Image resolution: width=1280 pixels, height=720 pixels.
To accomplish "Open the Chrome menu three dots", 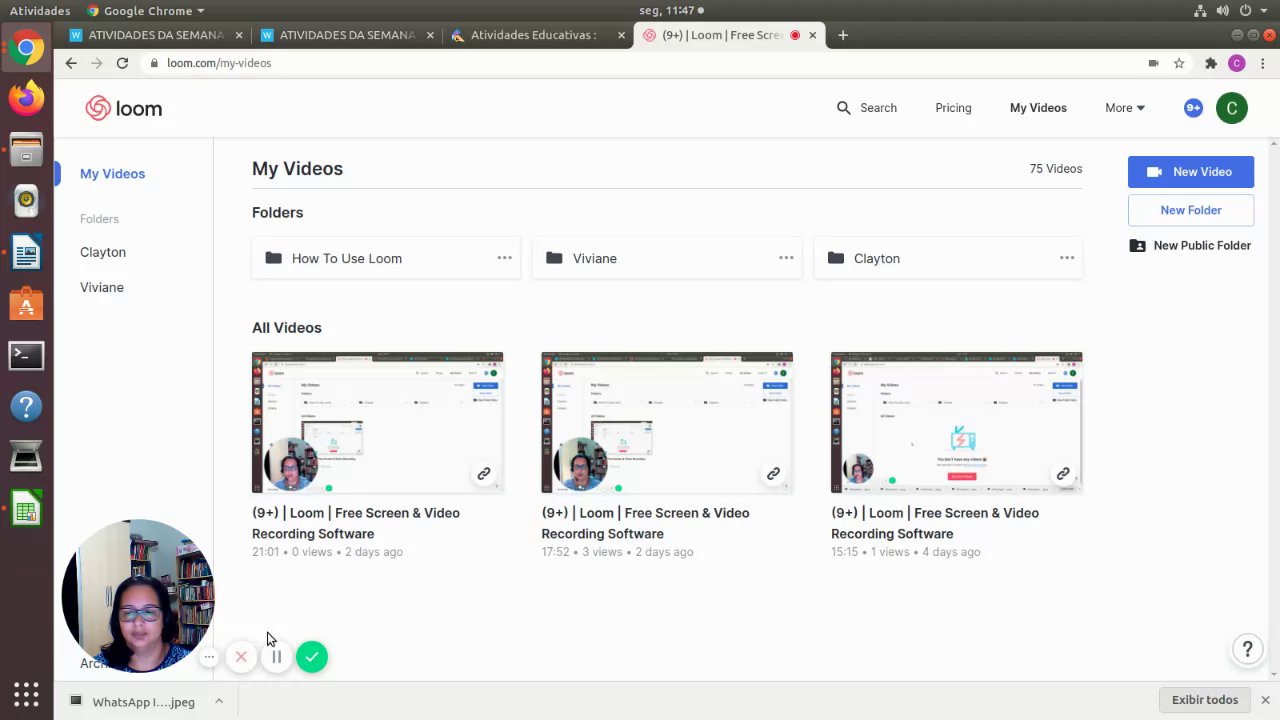I will coord(1262,63).
